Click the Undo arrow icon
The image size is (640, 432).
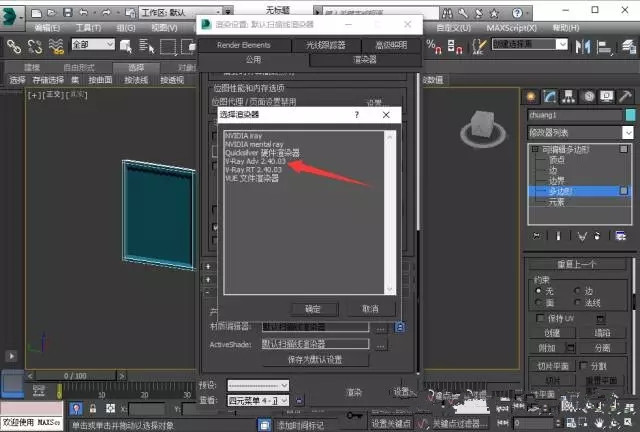(x=84, y=13)
